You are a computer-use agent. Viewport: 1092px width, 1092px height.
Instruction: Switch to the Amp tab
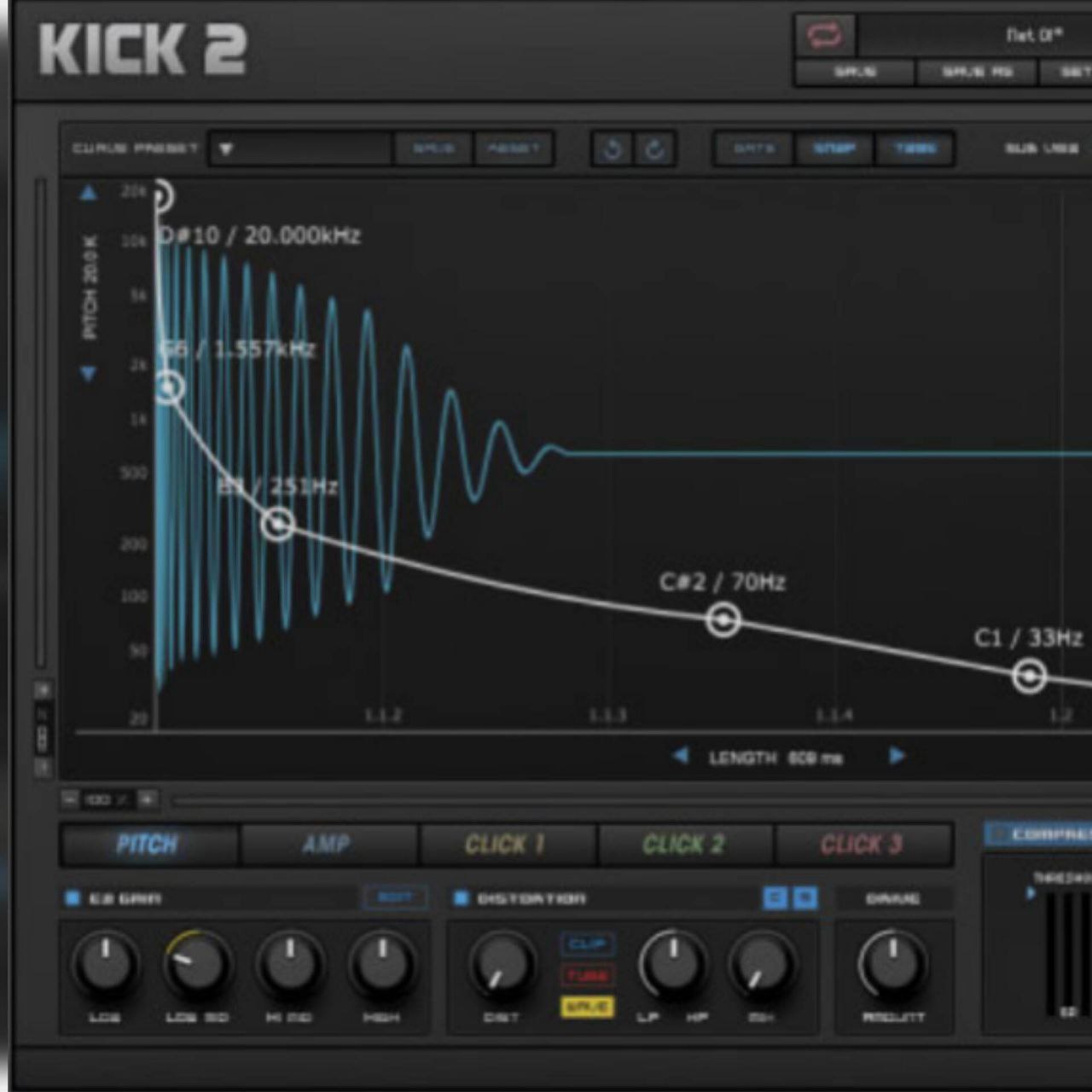pos(328,845)
